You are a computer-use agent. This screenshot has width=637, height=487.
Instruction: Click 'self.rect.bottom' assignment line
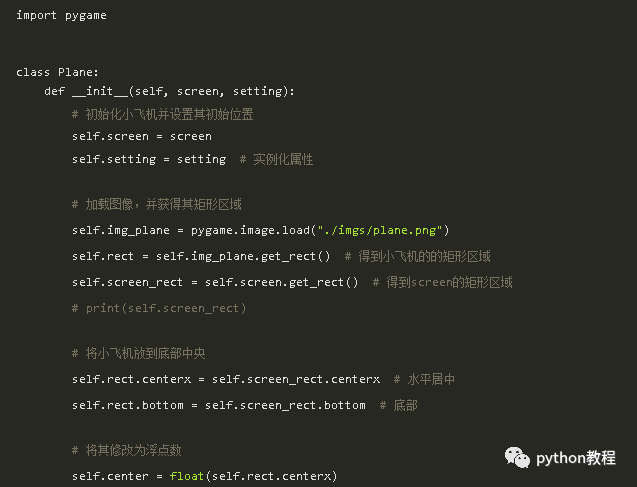(x=219, y=405)
